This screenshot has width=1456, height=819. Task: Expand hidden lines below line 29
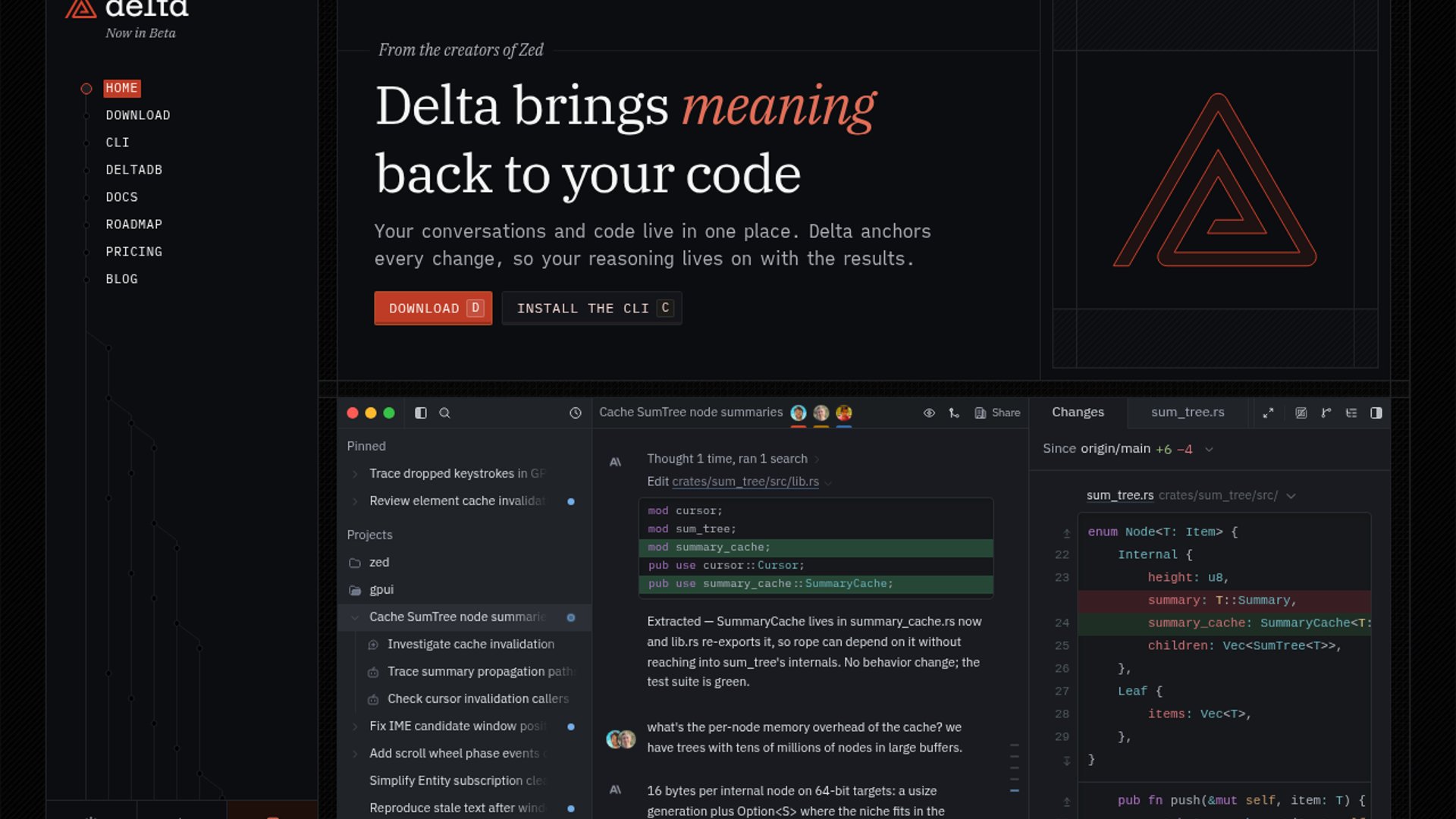[1067, 760]
